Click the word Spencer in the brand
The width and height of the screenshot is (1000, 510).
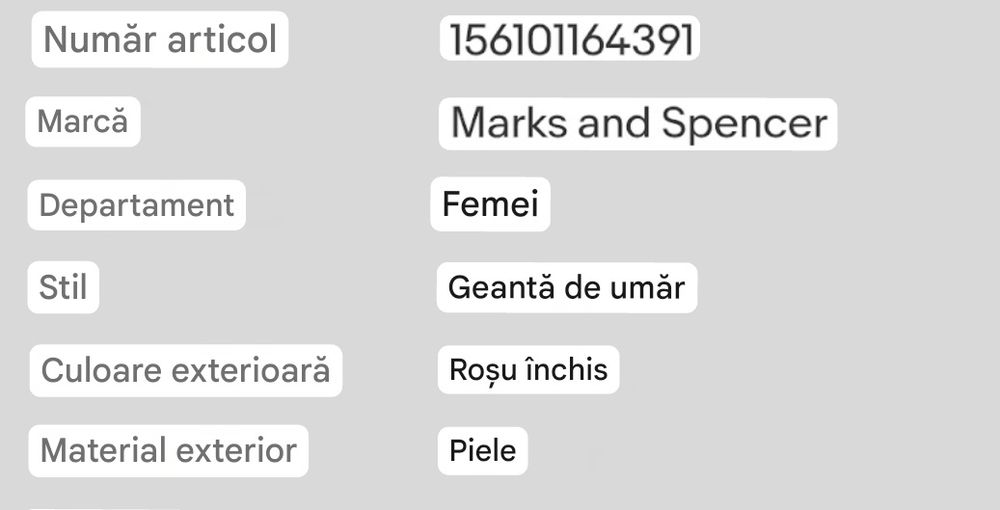pos(744,124)
